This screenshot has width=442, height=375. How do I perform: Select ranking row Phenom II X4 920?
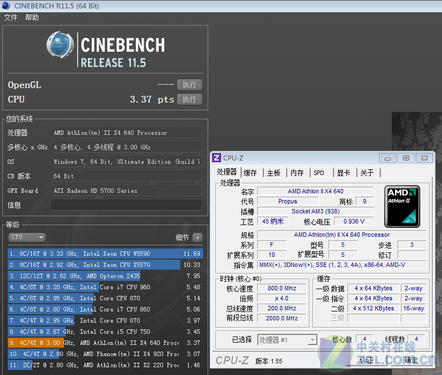click(105, 354)
